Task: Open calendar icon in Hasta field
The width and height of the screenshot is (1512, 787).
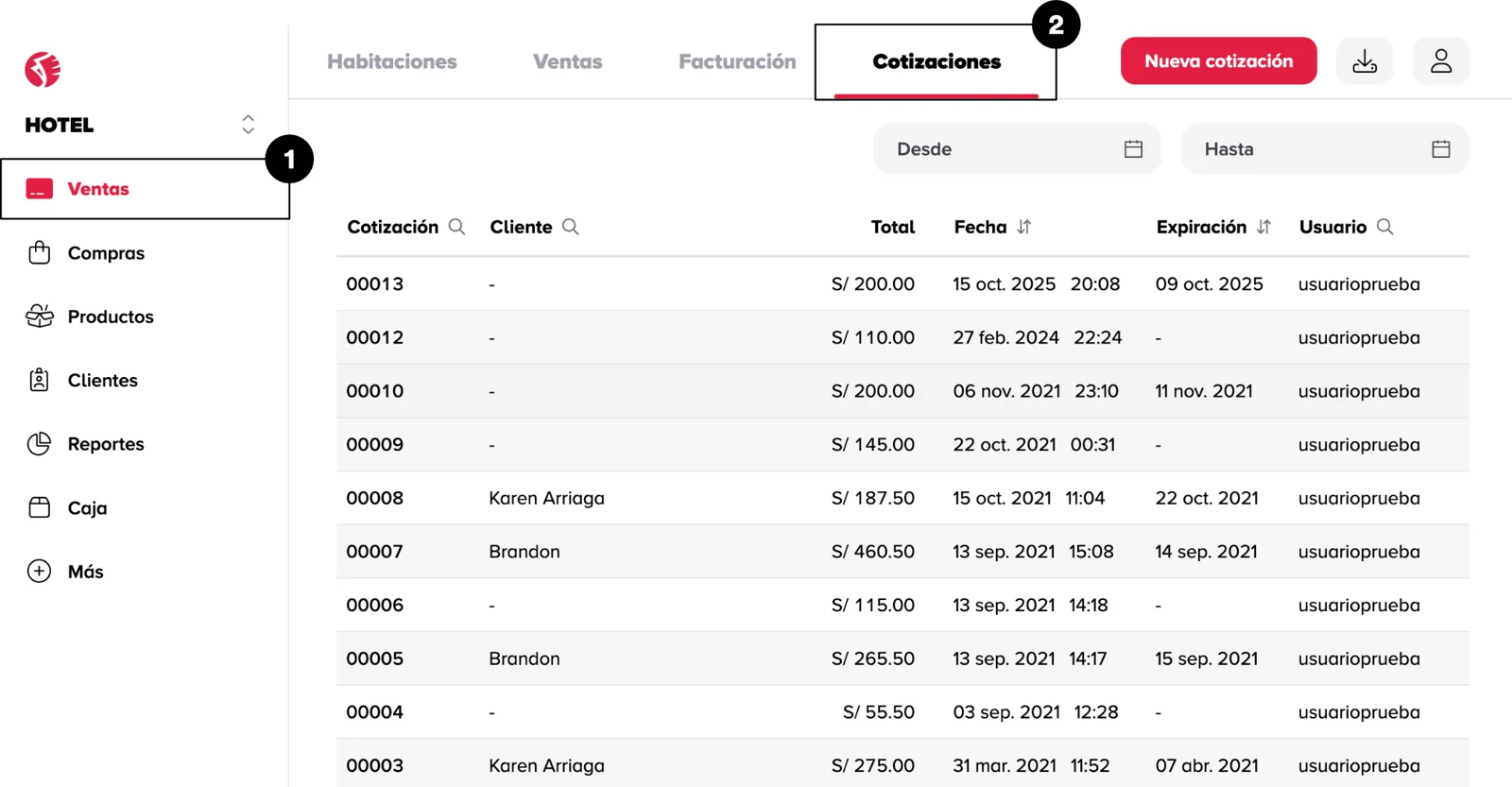Action: tap(1440, 149)
